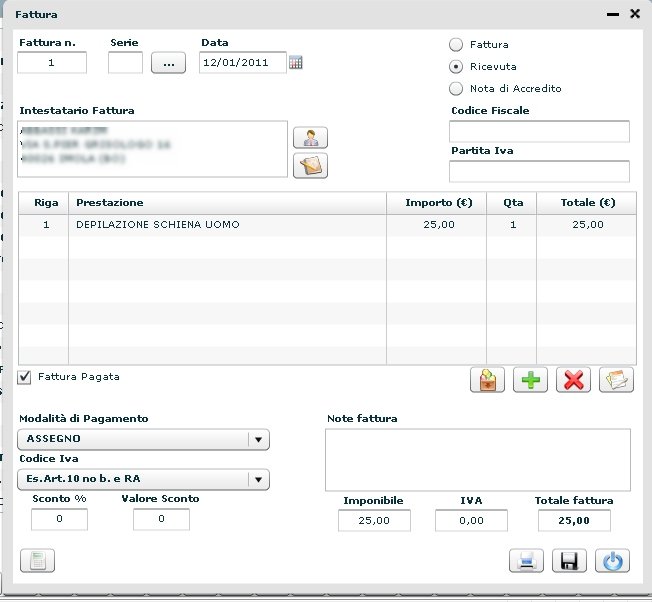
Task: Click the Totale cell in row 1
Action: (x=587, y=225)
